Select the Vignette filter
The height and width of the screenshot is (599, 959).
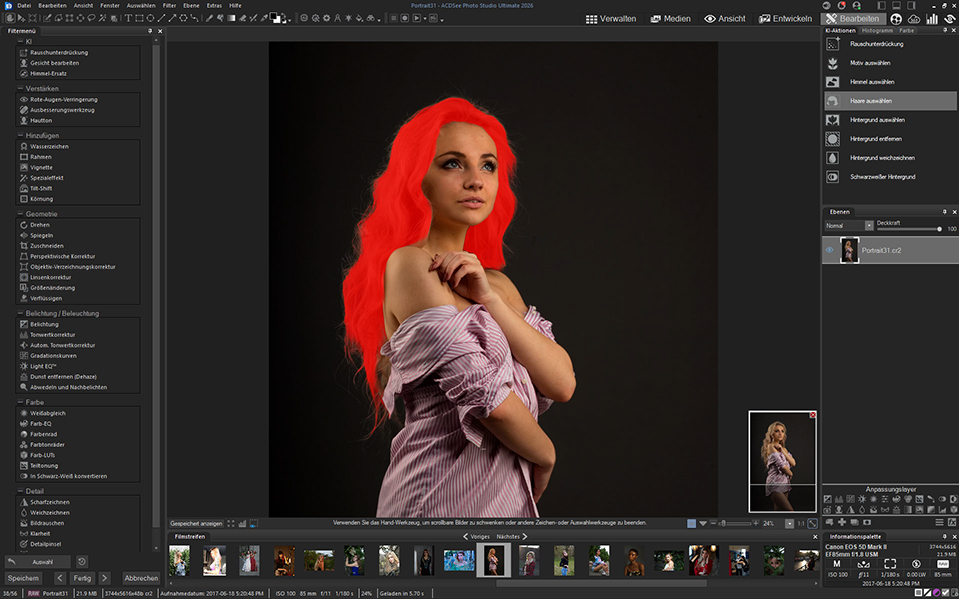point(41,167)
